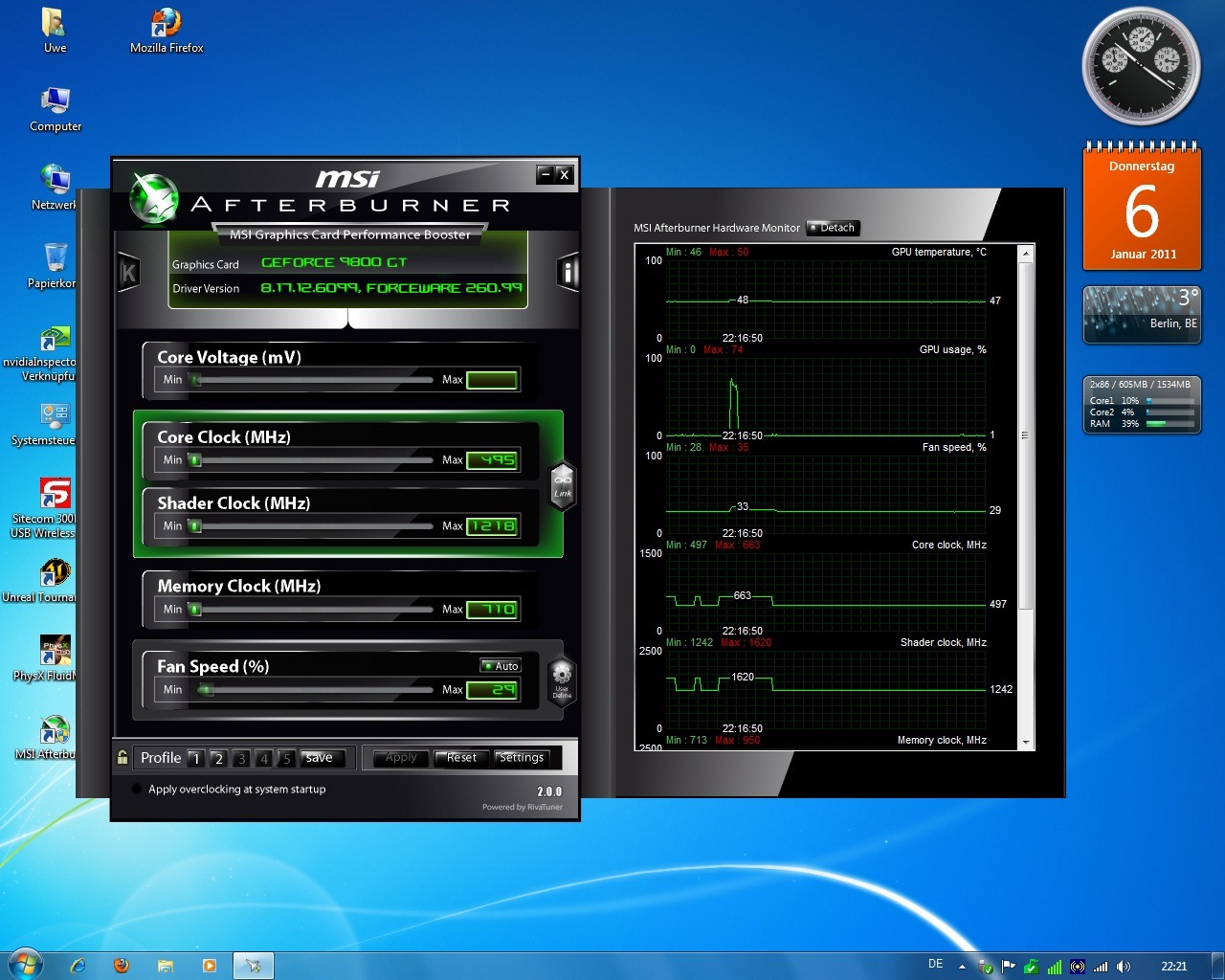Viewport: 1225px width, 980px height.
Task: Select profile slot 3
Action: click(x=241, y=758)
